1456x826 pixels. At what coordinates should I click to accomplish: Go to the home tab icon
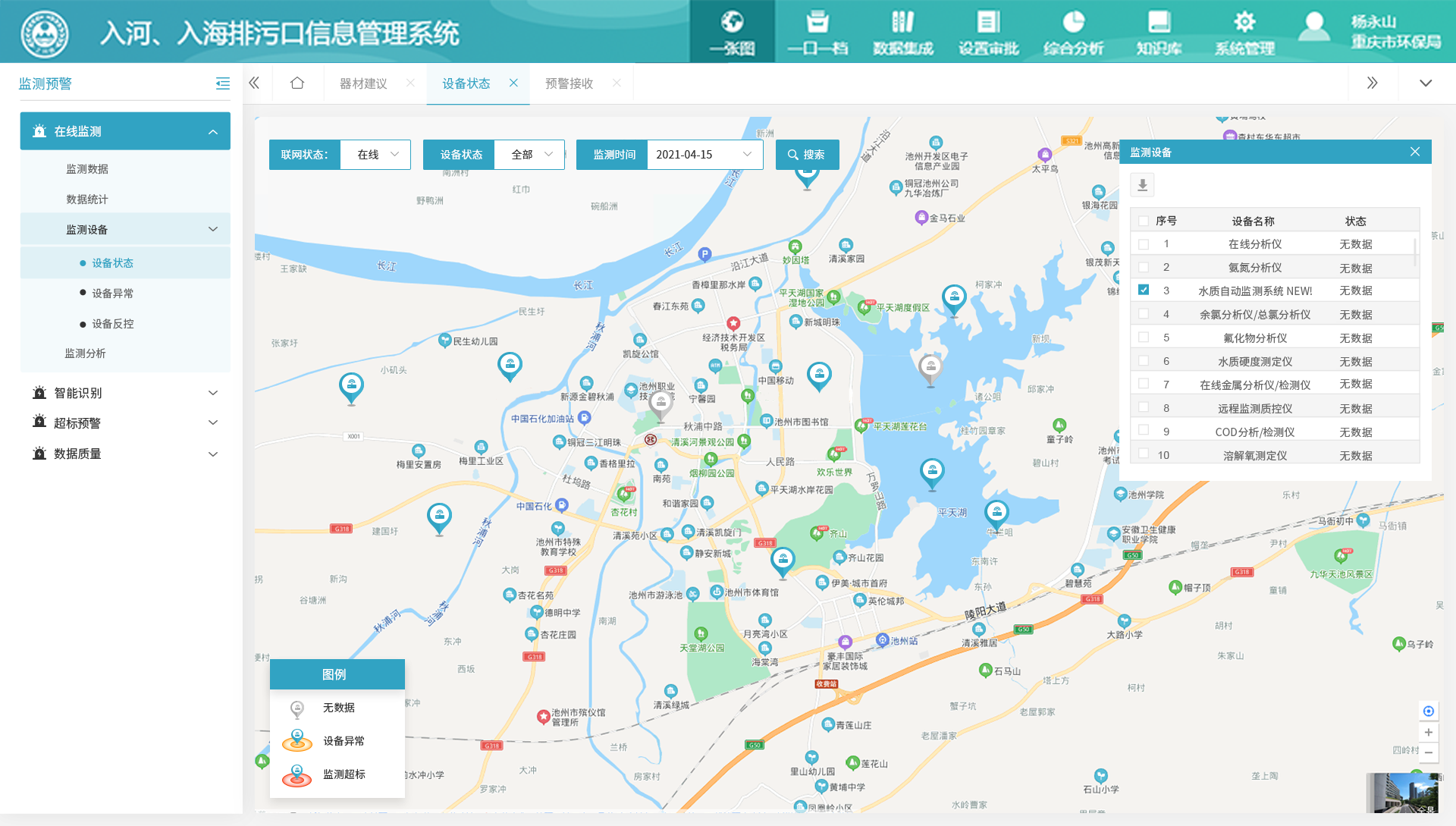click(x=297, y=83)
